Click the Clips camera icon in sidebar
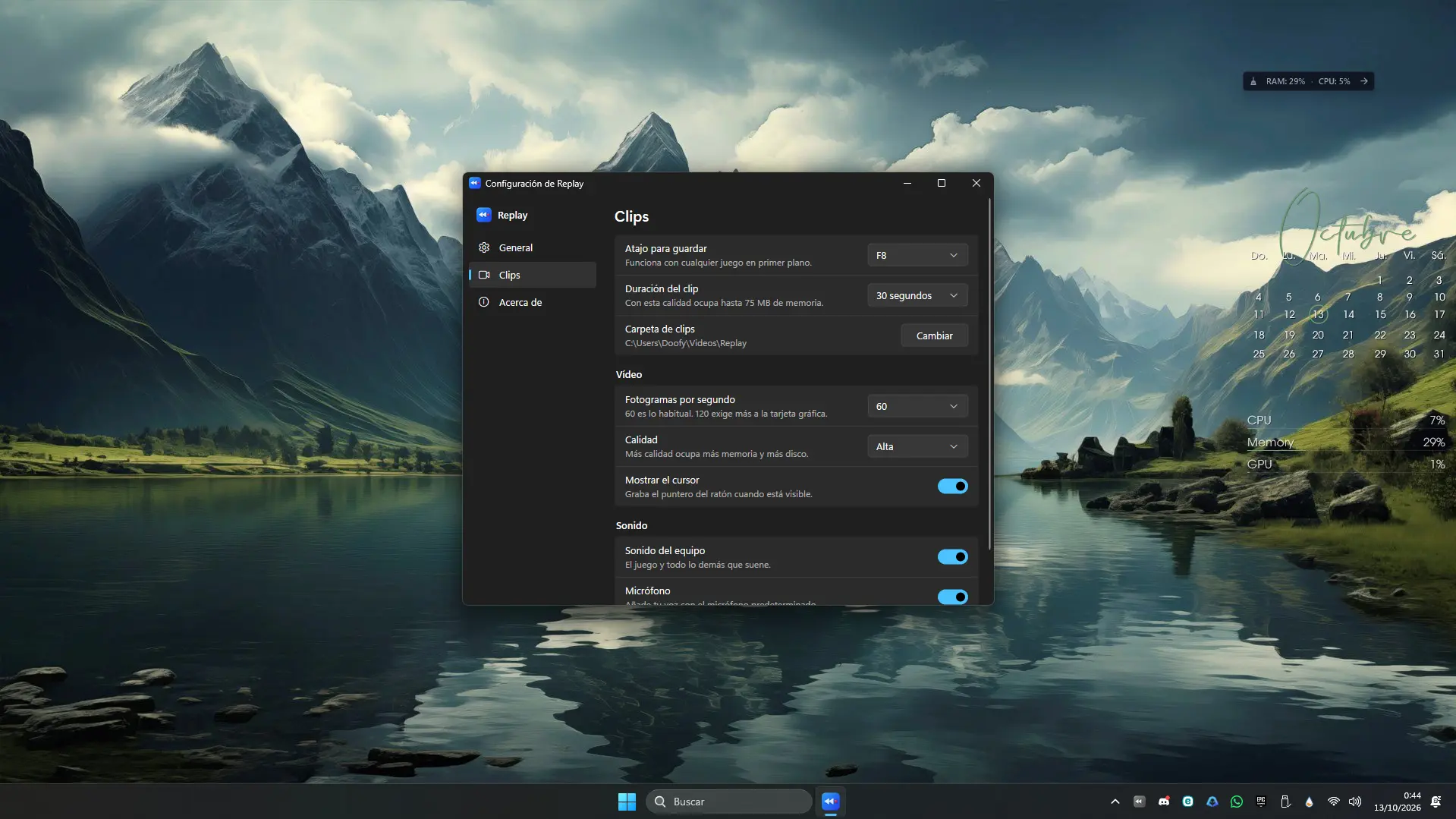 484,275
